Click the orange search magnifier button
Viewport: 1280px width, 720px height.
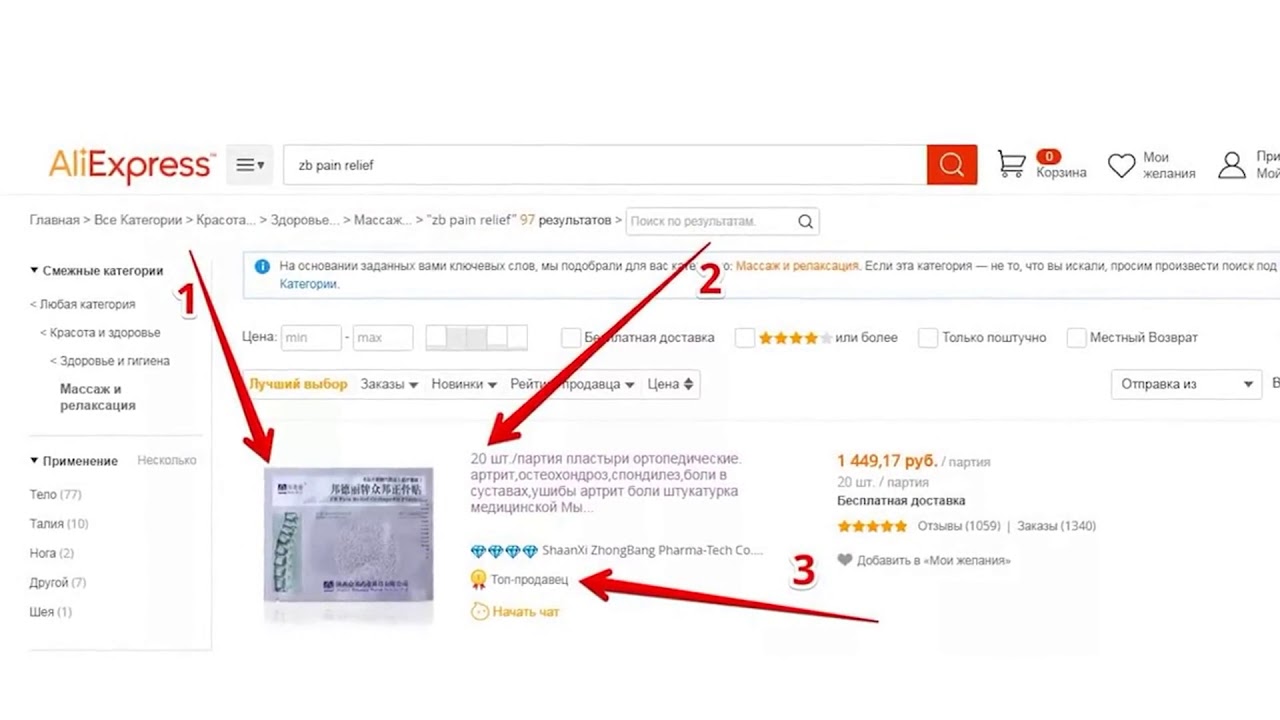(951, 165)
